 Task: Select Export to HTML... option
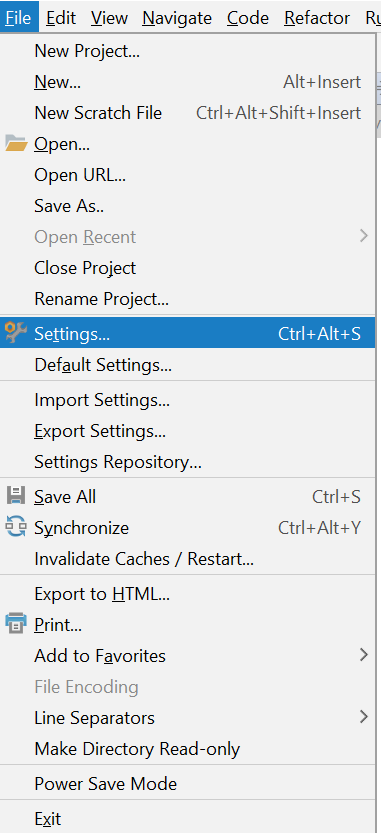click(188, 594)
